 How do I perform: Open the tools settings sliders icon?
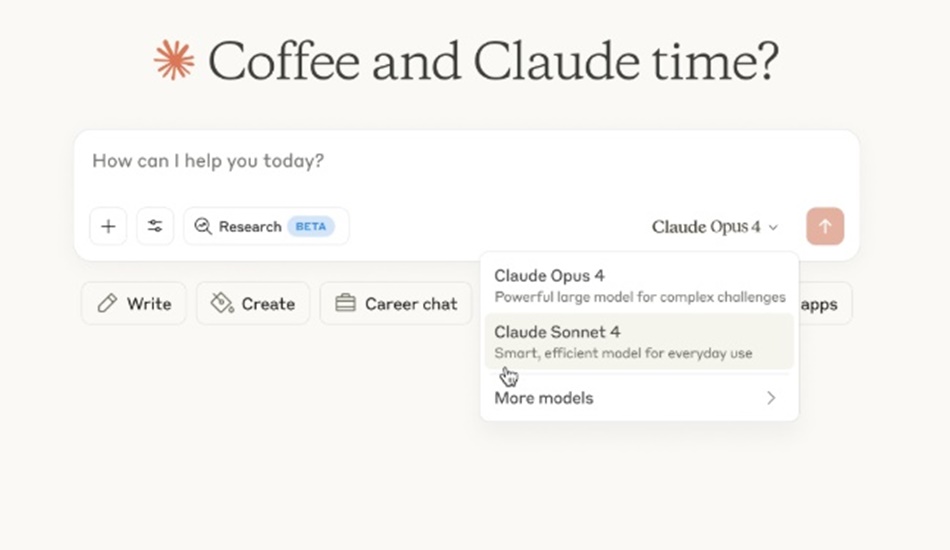tap(155, 227)
